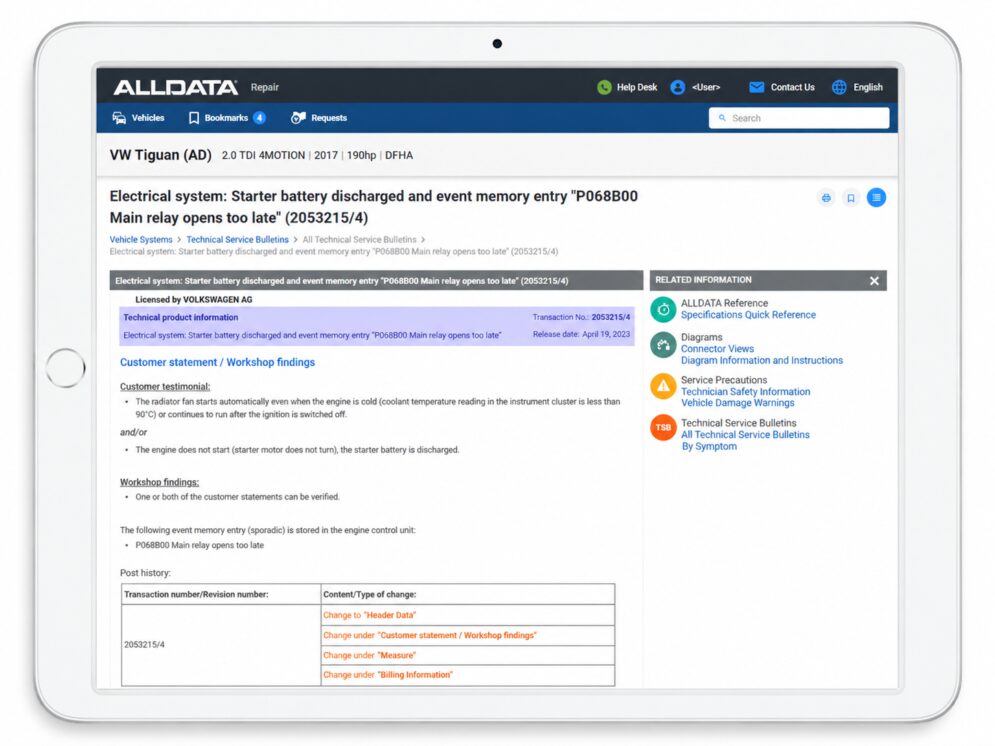Click 'Change under "Measure"' table row
The height and width of the screenshot is (746, 995).
[x=468, y=655]
